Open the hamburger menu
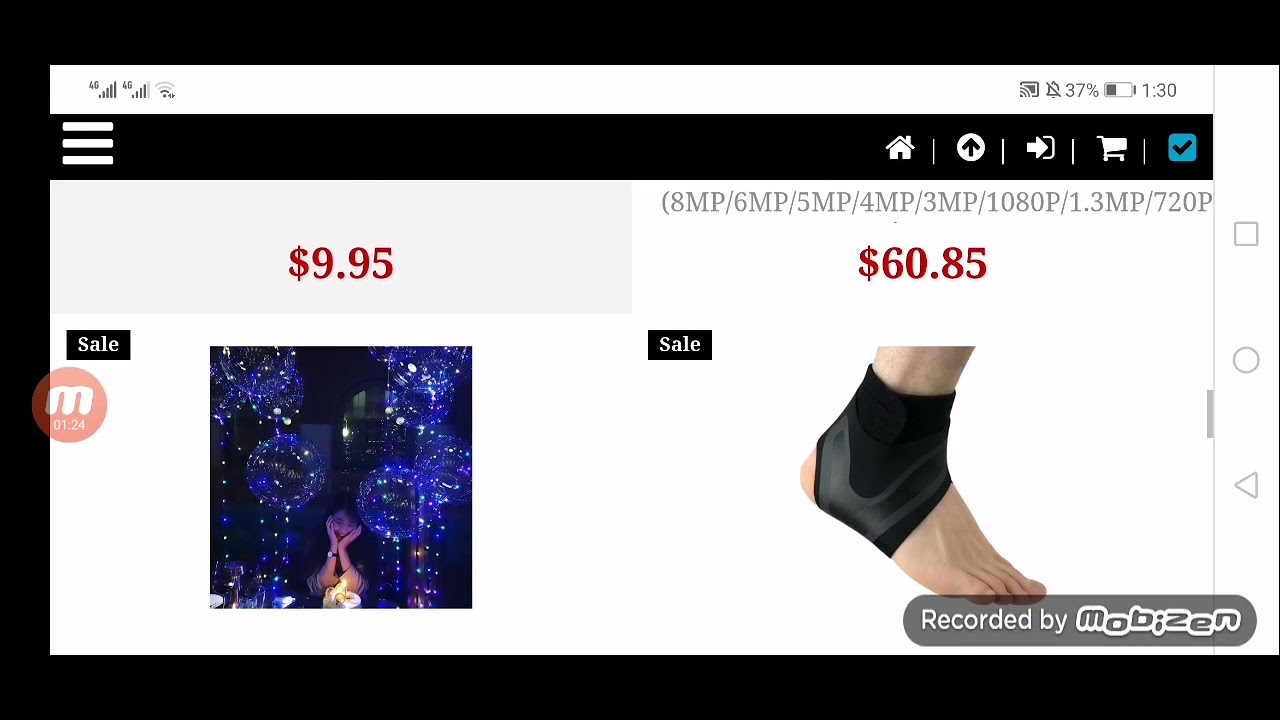1280x720 pixels. tap(88, 145)
